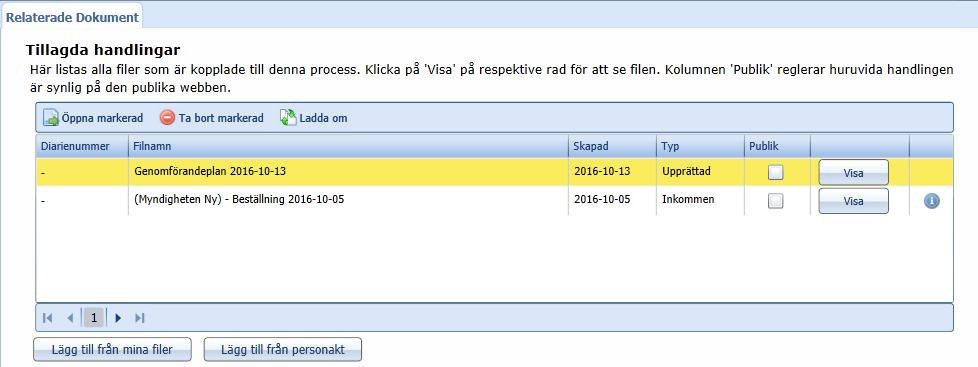The height and width of the screenshot is (367, 978).
Task: Click Visa button for Genomförandeplan 2016-10-13
Action: point(853,173)
